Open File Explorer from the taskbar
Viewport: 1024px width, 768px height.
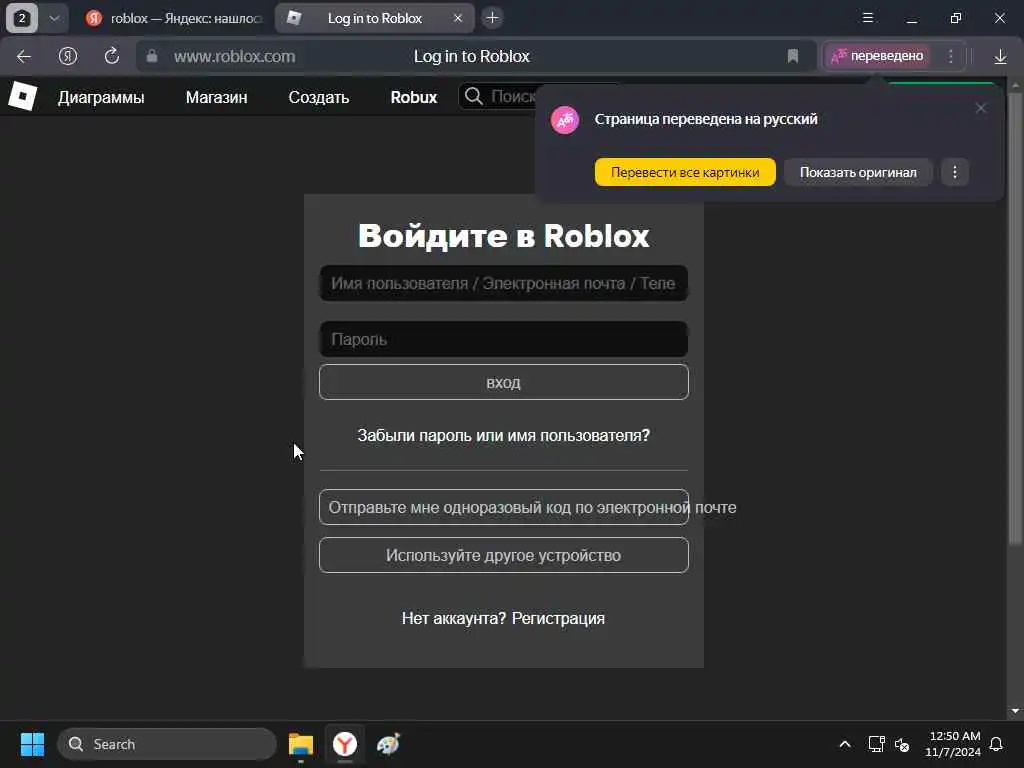click(301, 744)
